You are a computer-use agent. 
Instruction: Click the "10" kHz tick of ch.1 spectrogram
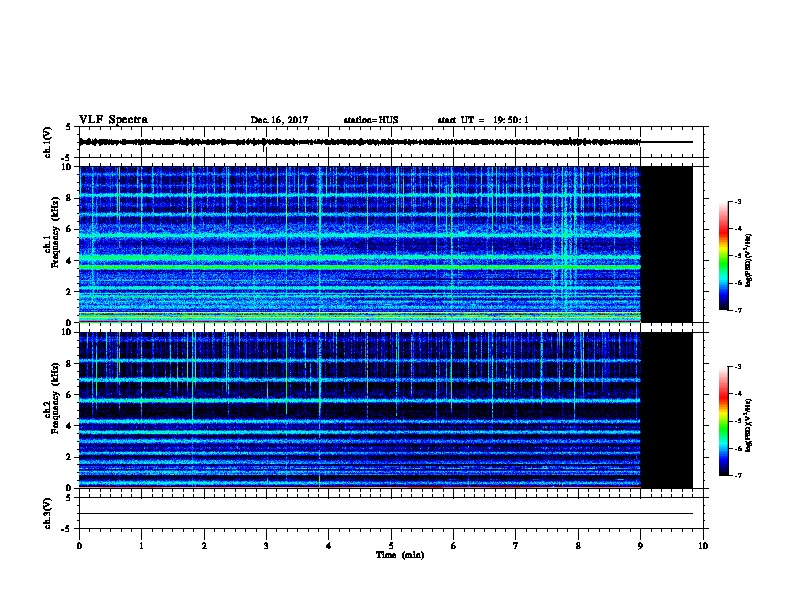tap(67, 167)
